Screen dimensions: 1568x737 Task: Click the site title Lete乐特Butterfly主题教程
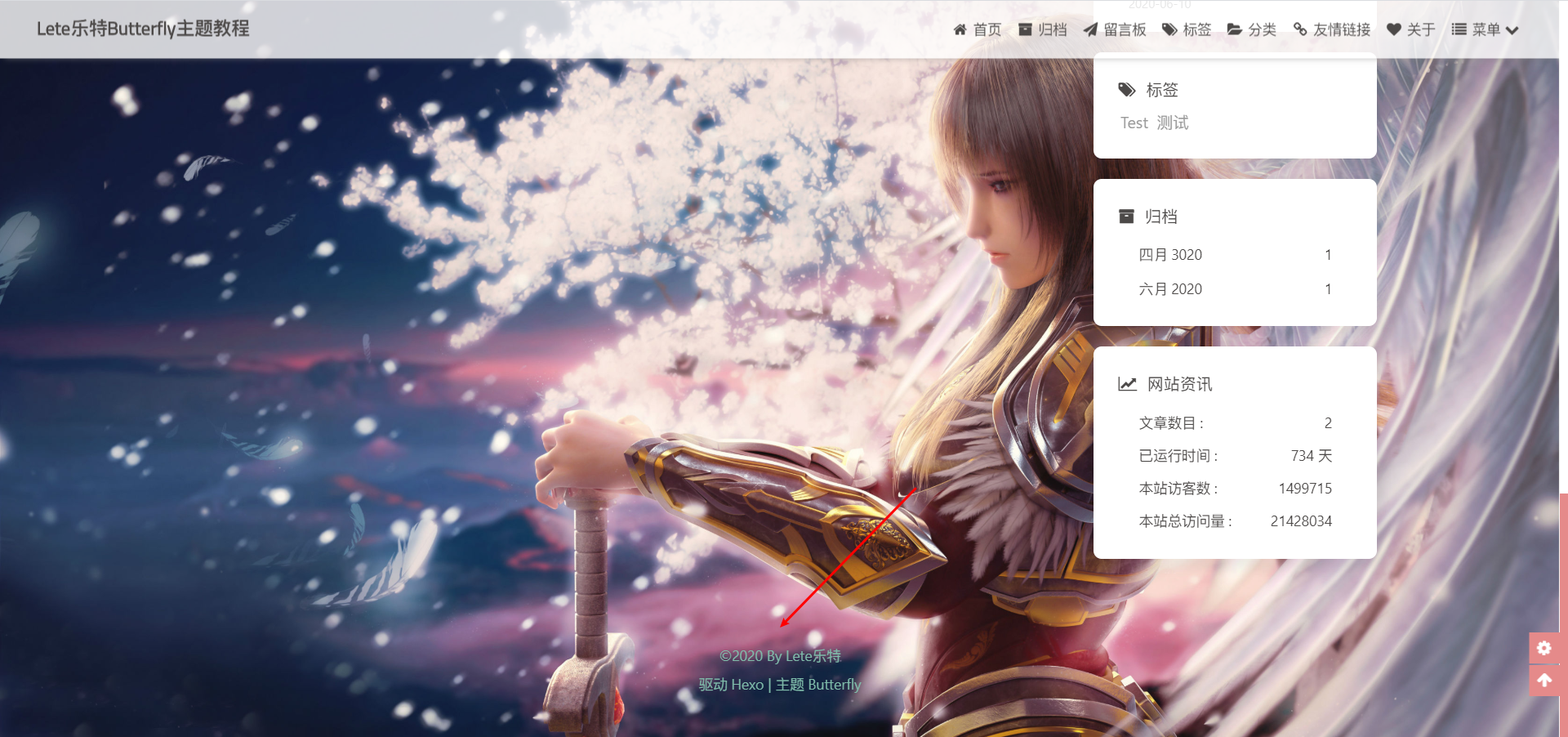click(x=143, y=29)
